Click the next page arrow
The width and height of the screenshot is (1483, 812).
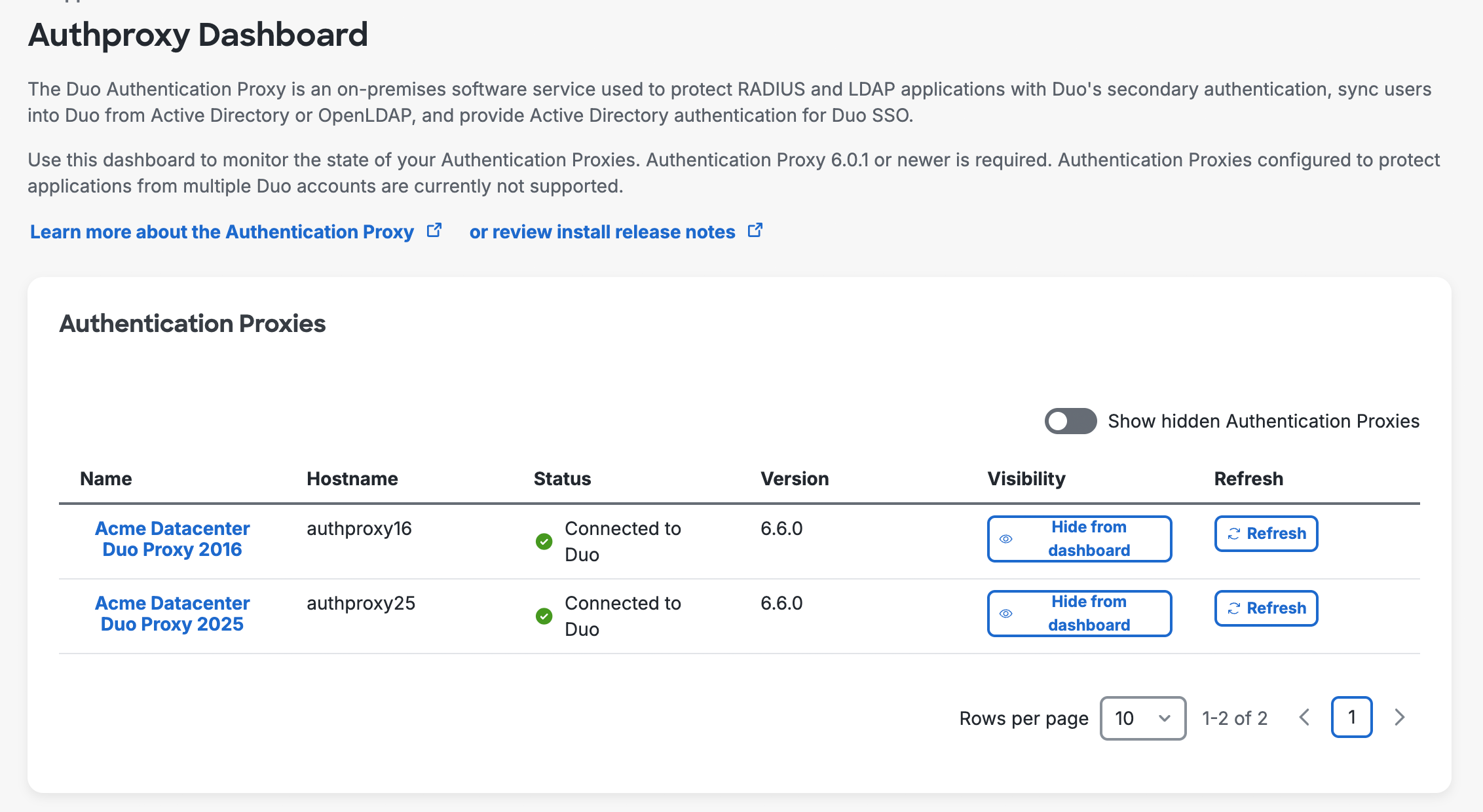pyautogui.click(x=1399, y=717)
